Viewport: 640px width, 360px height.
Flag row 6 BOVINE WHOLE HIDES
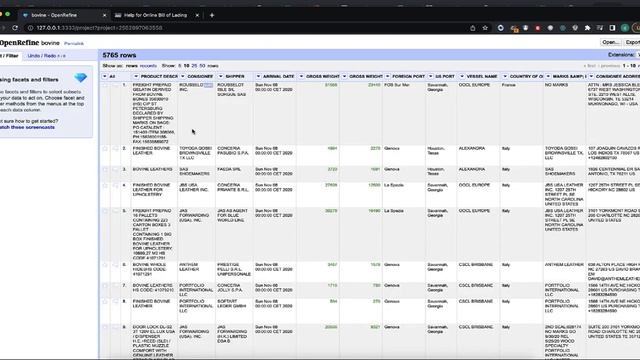(x=116, y=265)
